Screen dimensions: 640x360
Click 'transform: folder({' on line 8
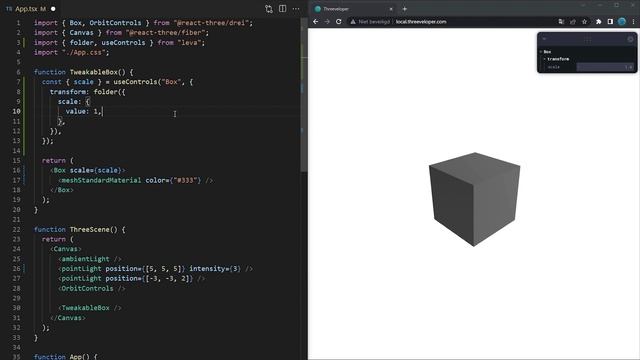coord(87,92)
